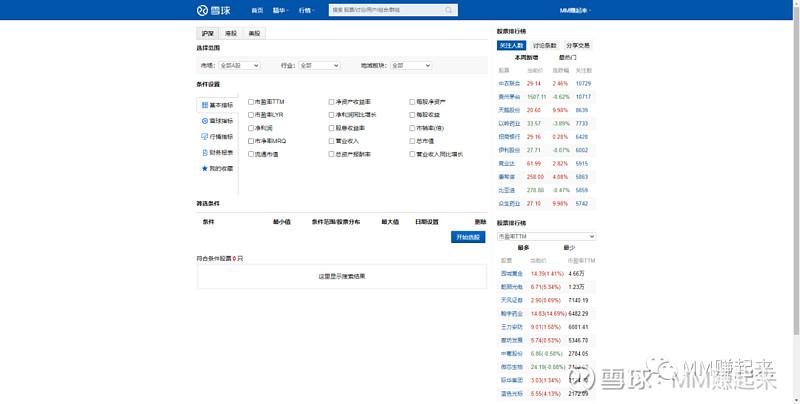
Task: Enable the 净利润 condition checkbox
Action: coord(251,128)
